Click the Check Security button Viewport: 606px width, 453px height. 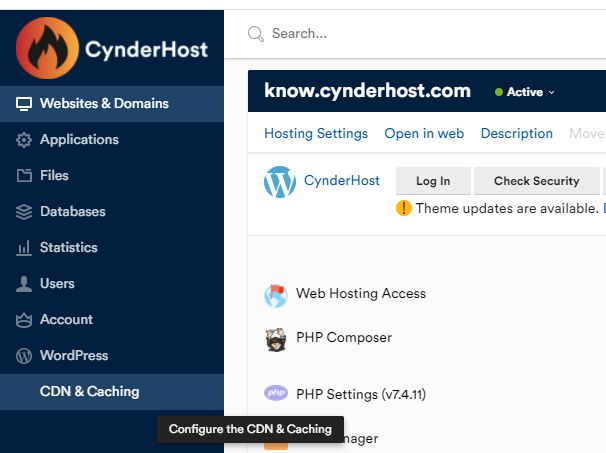pos(536,181)
